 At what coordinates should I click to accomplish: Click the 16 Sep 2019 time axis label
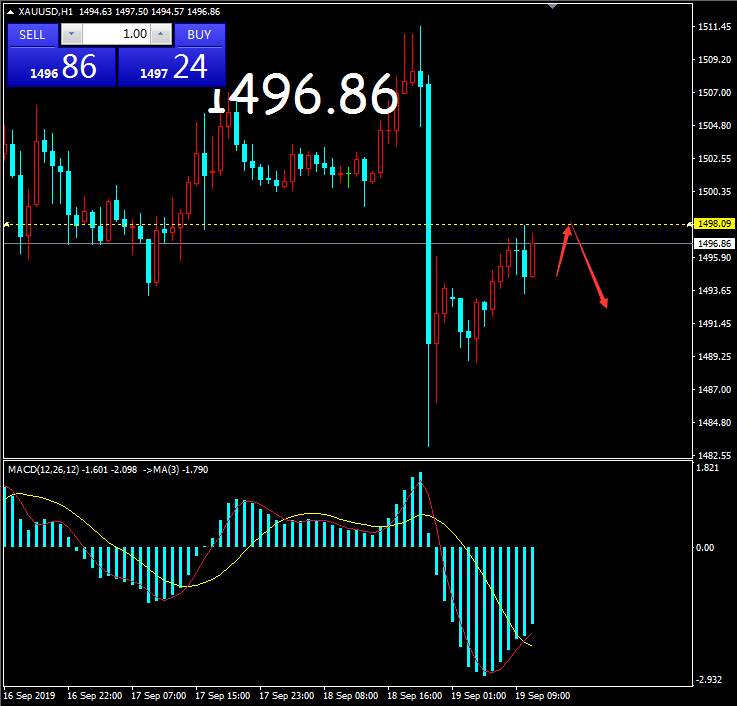click(x=29, y=696)
